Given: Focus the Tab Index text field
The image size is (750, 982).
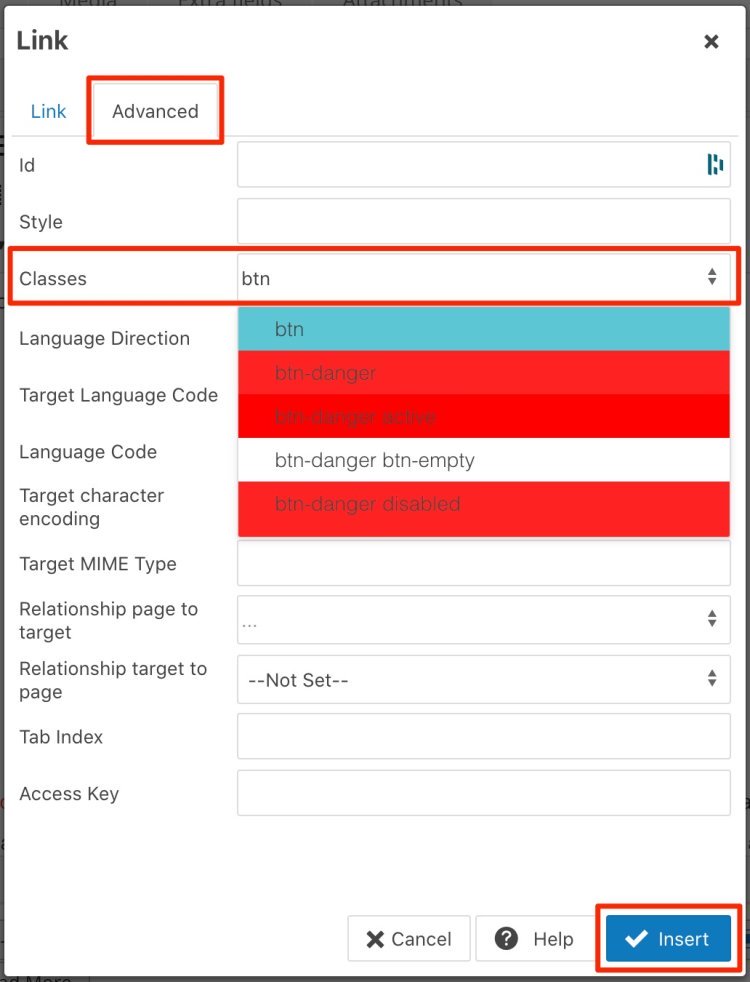Looking at the screenshot, I should coord(484,737).
